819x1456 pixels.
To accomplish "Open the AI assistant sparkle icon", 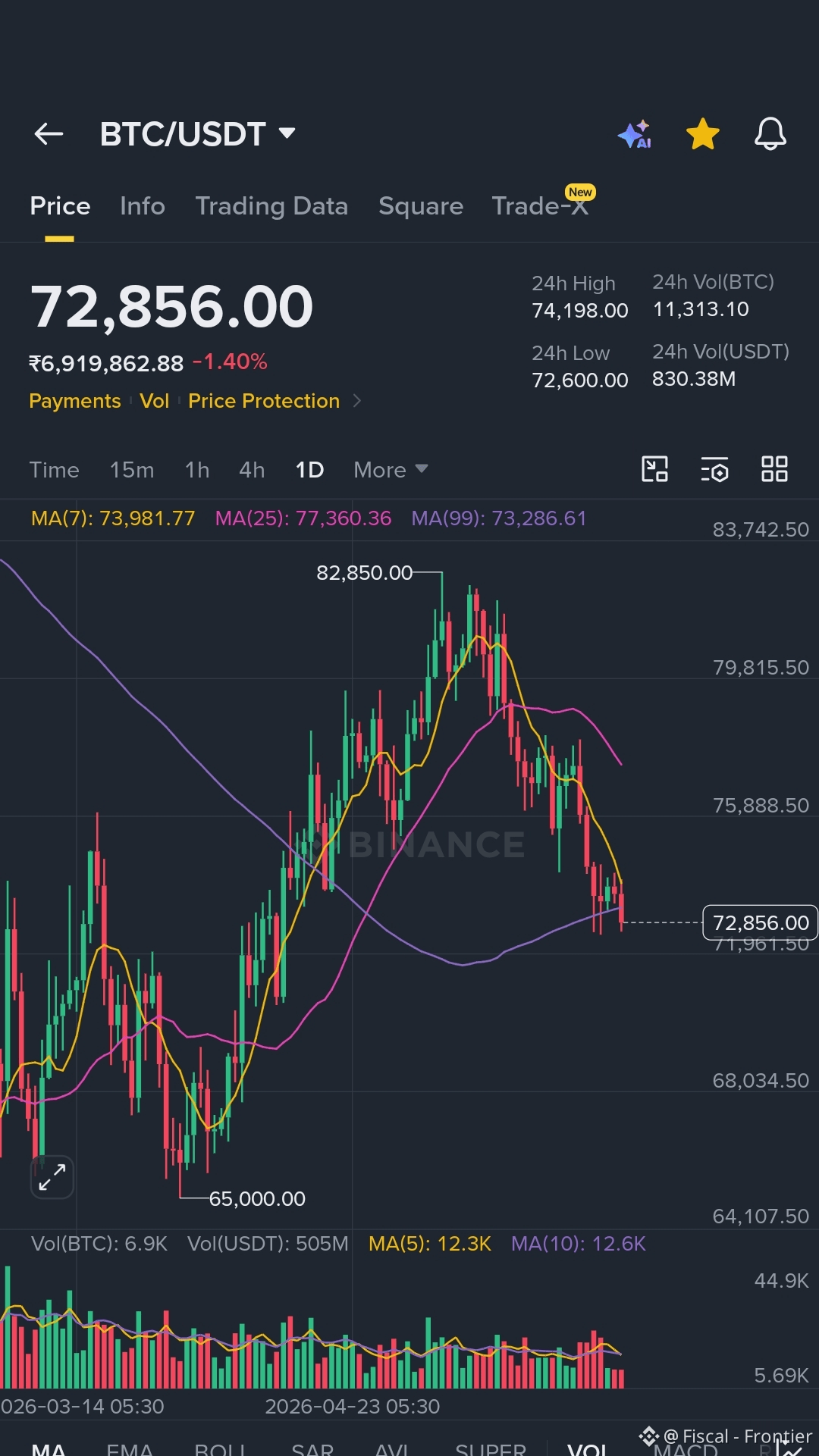I will click(x=635, y=134).
